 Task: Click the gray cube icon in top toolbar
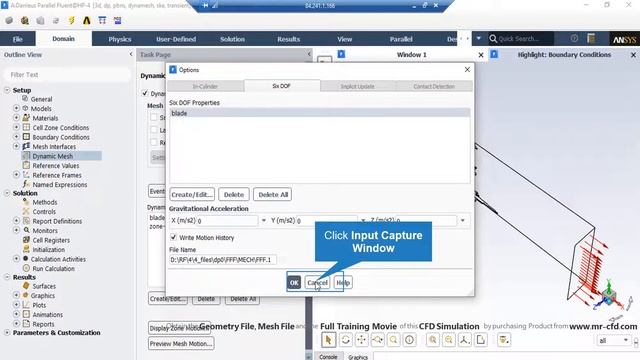40,20
